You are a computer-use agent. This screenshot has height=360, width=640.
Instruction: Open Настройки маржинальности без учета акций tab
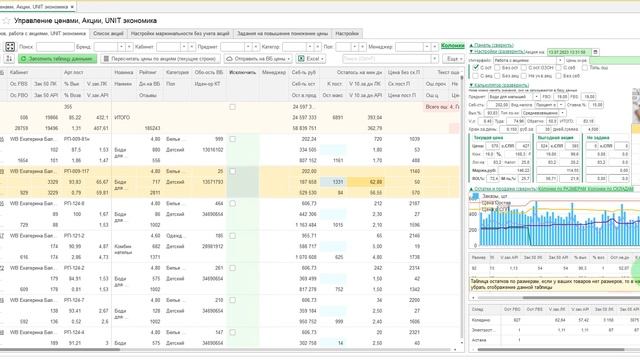point(180,33)
